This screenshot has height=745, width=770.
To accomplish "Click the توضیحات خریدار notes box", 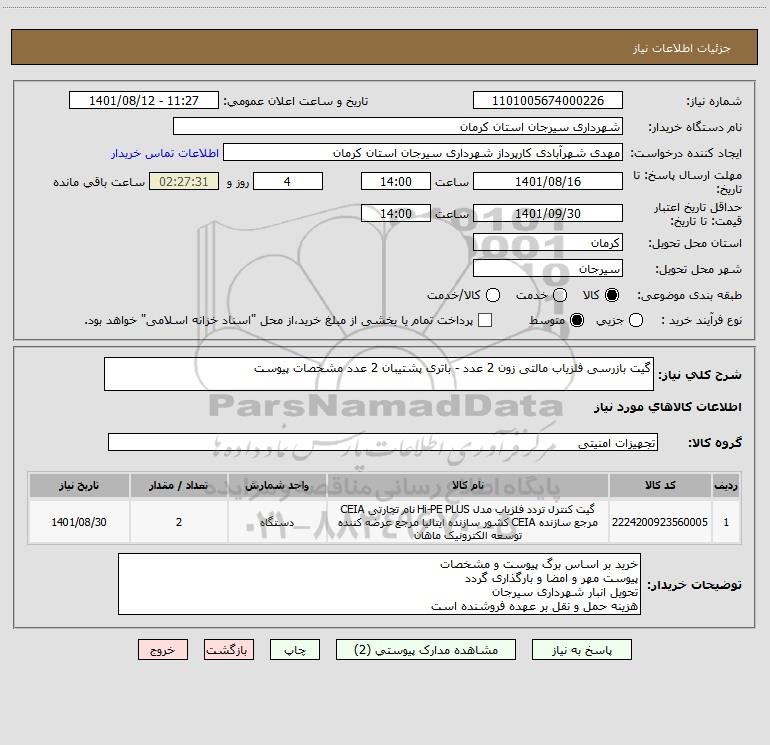I will (379, 584).
